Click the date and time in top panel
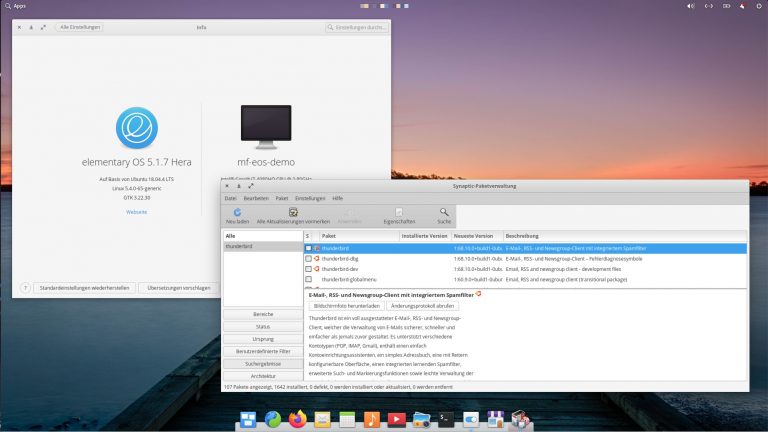Screen dimensions: 768x432 384,6
